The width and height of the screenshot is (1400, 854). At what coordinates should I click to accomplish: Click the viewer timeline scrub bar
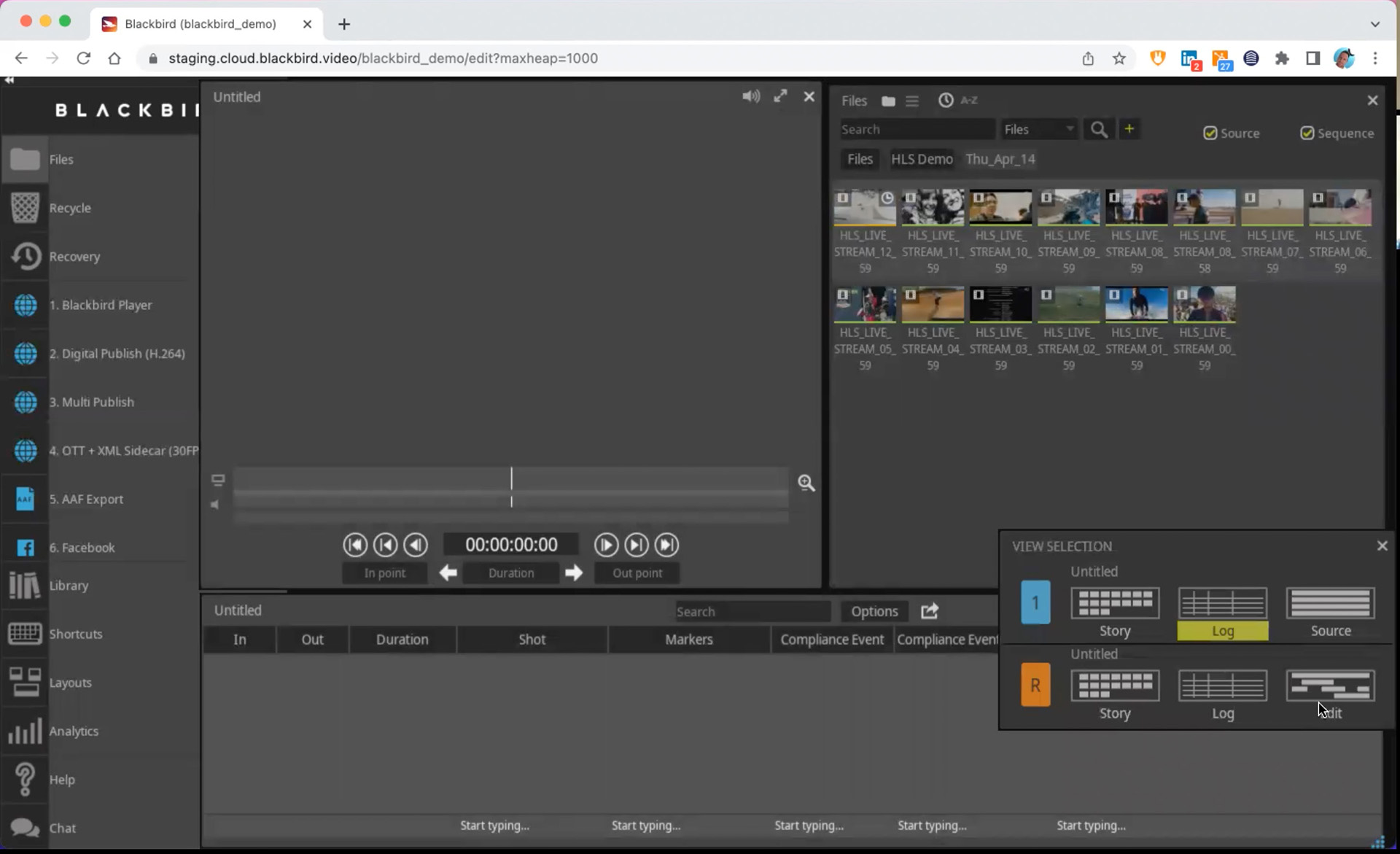510,479
